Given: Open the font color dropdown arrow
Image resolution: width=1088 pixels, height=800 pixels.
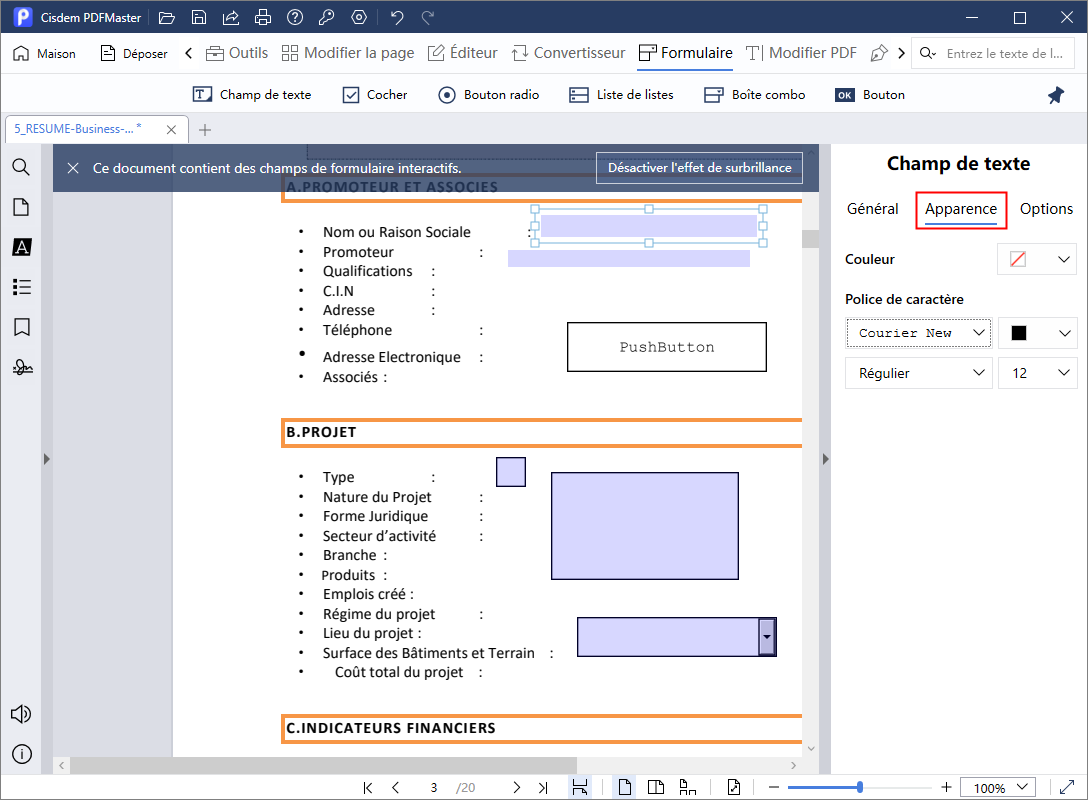Looking at the screenshot, I should click(x=1064, y=333).
